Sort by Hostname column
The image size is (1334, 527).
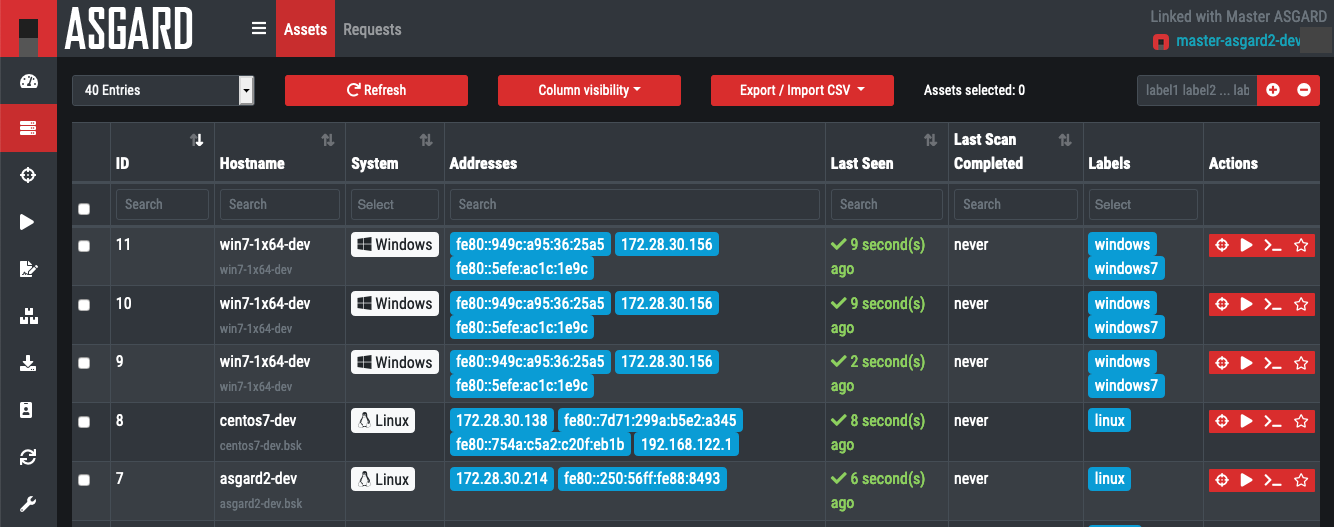(x=328, y=140)
